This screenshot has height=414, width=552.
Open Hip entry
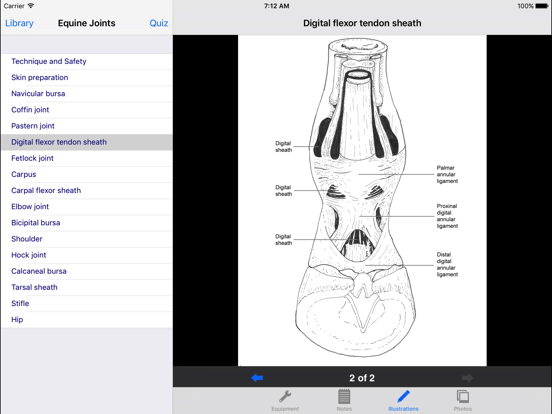[87, 320]
